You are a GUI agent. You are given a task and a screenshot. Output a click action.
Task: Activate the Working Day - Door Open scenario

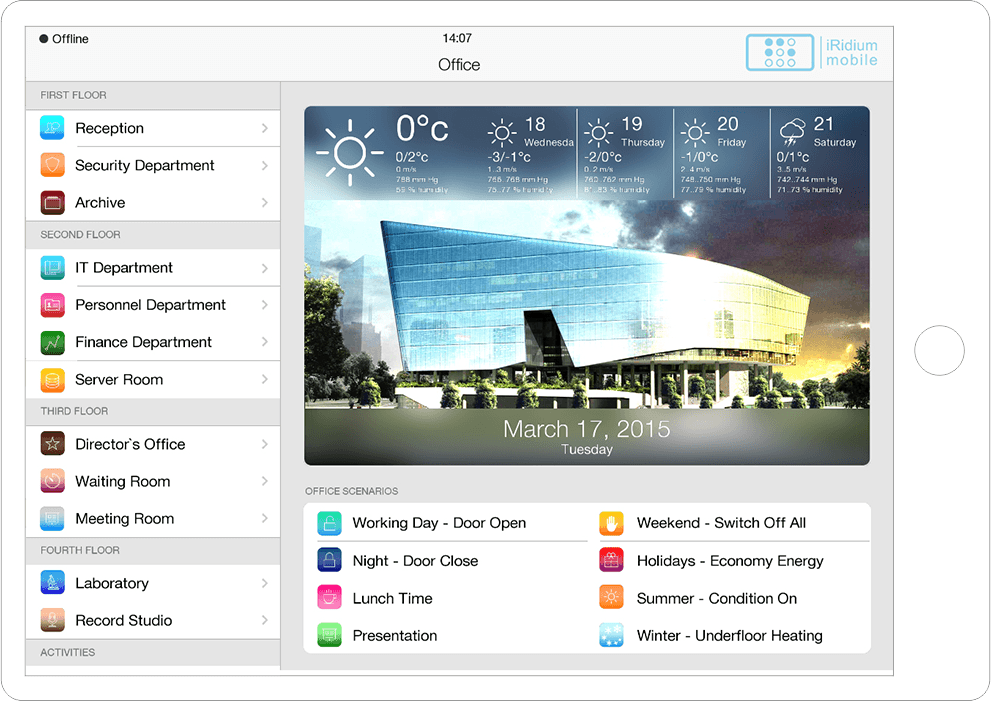point(438,523)
